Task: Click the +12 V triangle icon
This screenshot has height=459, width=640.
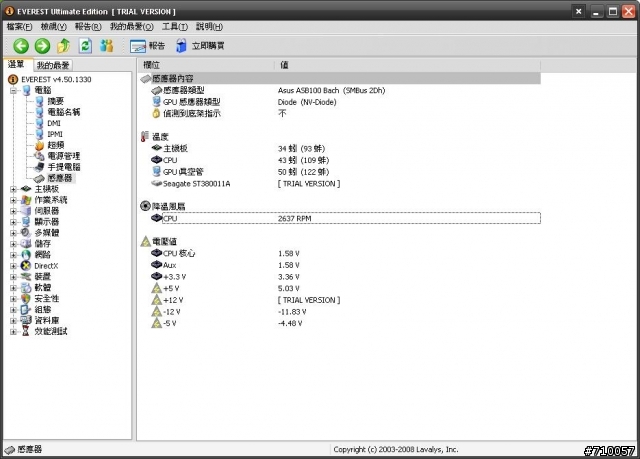Action: (x=157, y=300)
